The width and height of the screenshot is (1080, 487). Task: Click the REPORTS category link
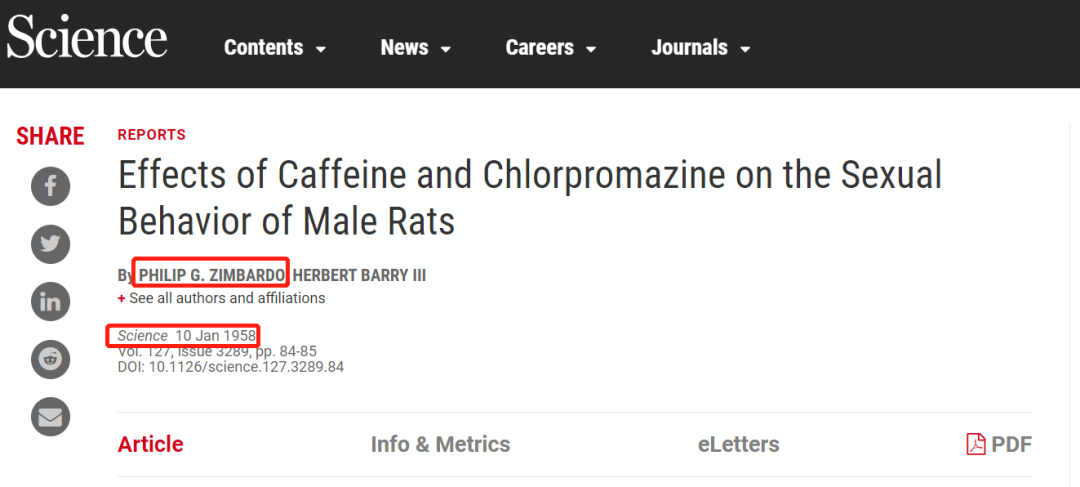152,135
